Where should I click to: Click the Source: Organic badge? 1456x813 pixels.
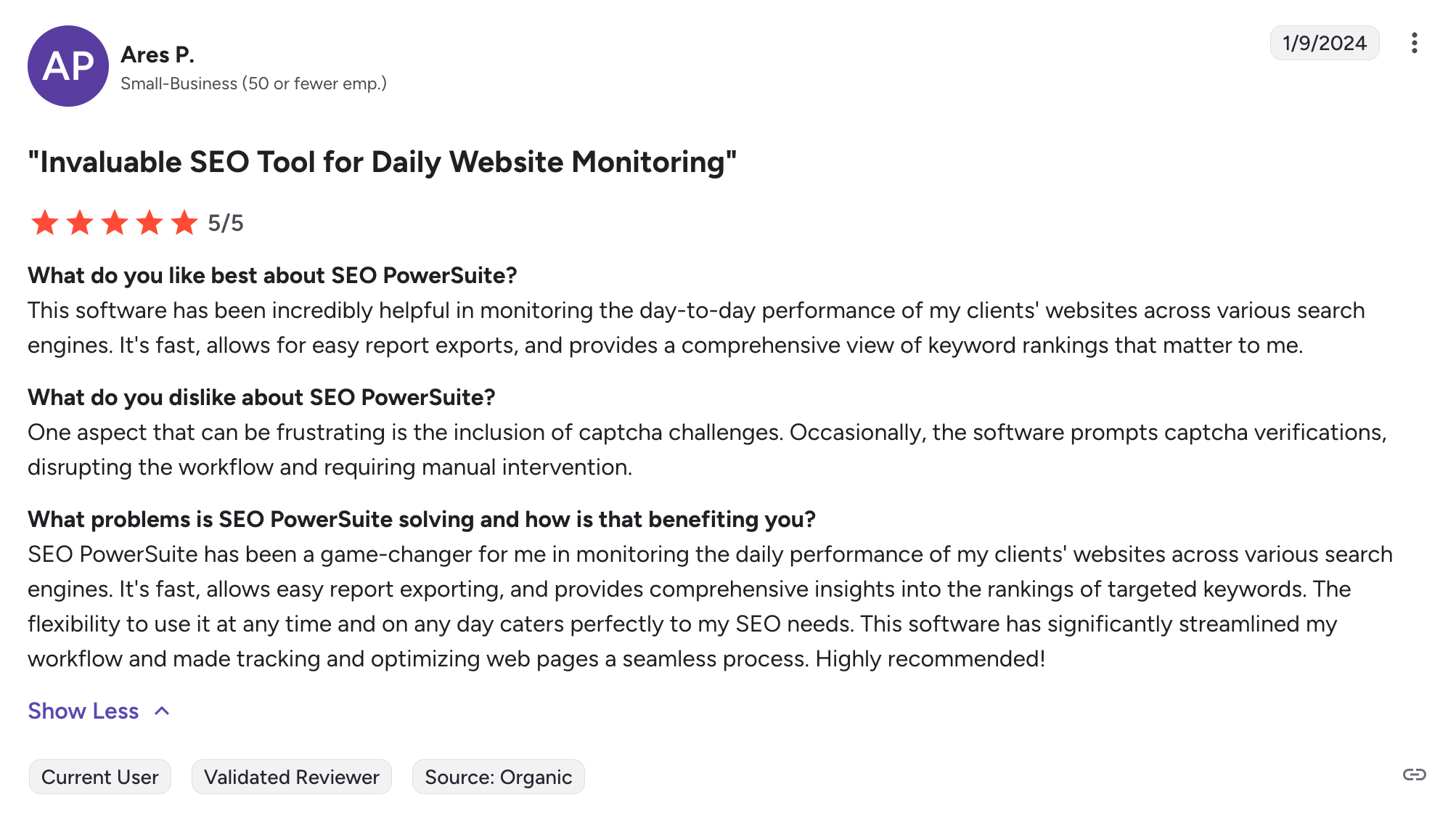coord(499,777)
